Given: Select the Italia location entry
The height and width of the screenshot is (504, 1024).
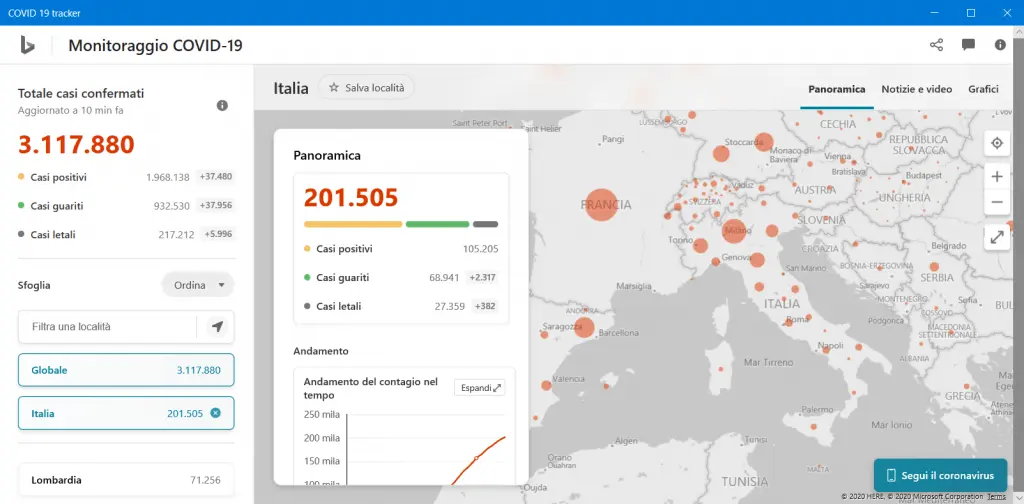Looking at the screenshot, I should pos(126,413).
